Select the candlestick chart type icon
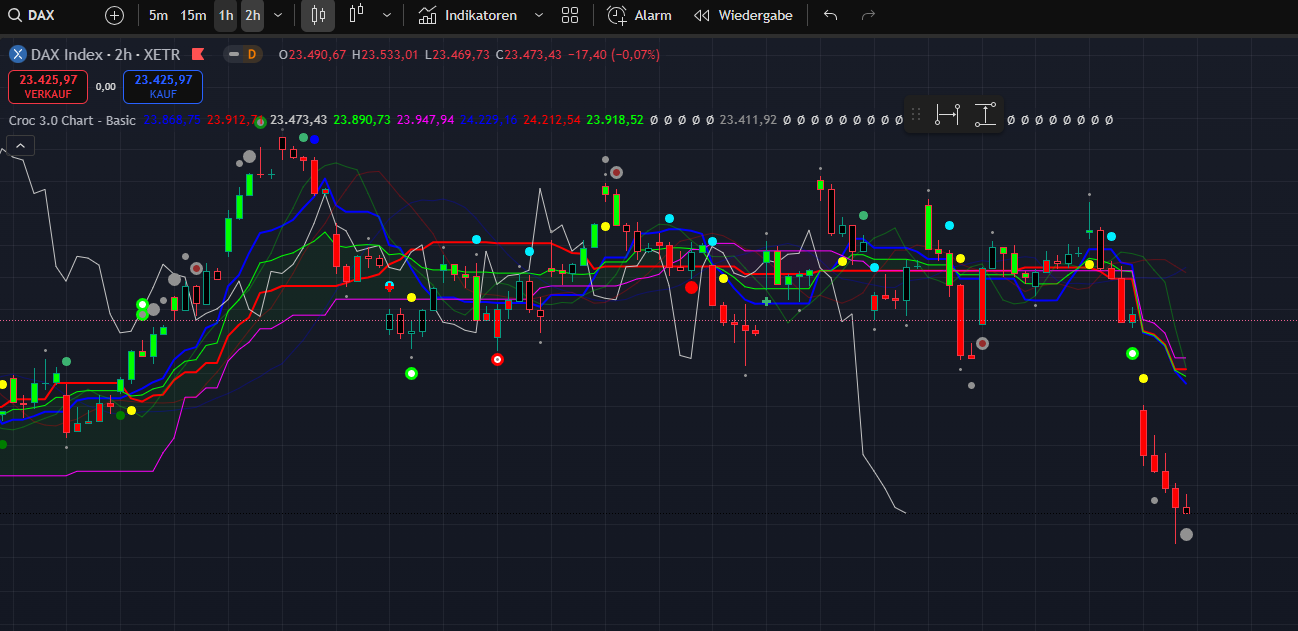This screenshot has height=631, width=1298. click(318, 16)
